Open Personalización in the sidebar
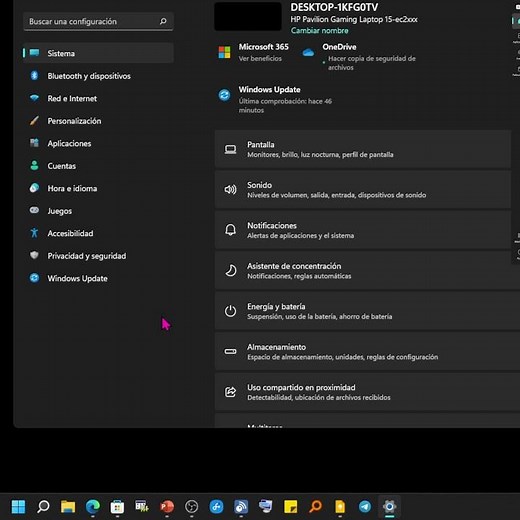This screenshot has width=520, height=520. (98, 121)
